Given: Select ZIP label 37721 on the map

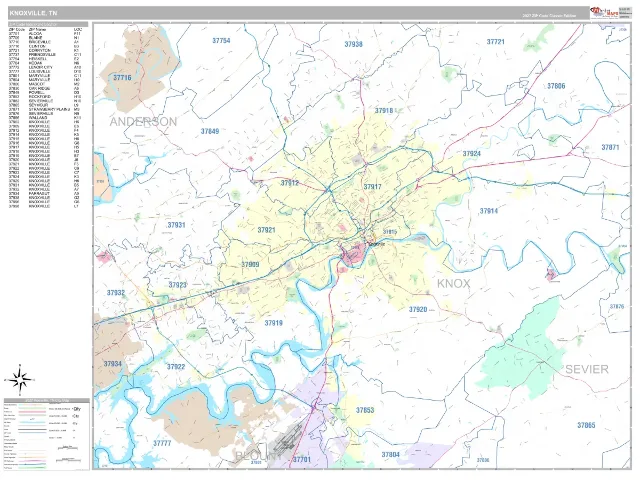Looking at the screenshot, I should (x=496, y=42).
